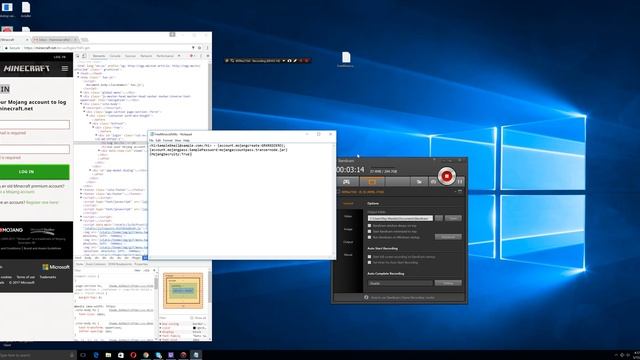Open Opera browser from taskbar

(133, 355)
